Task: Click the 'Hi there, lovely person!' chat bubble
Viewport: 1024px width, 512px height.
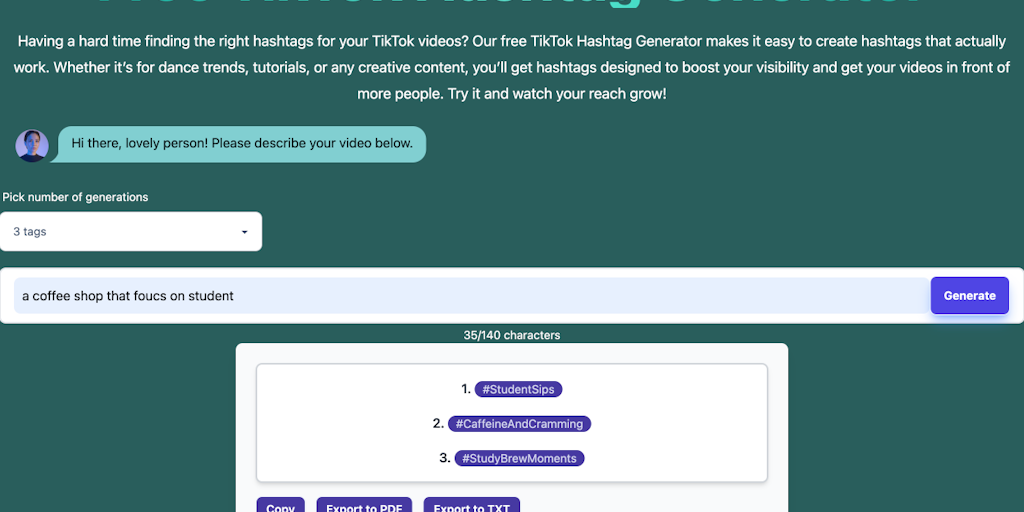Action: click(242, 144)
